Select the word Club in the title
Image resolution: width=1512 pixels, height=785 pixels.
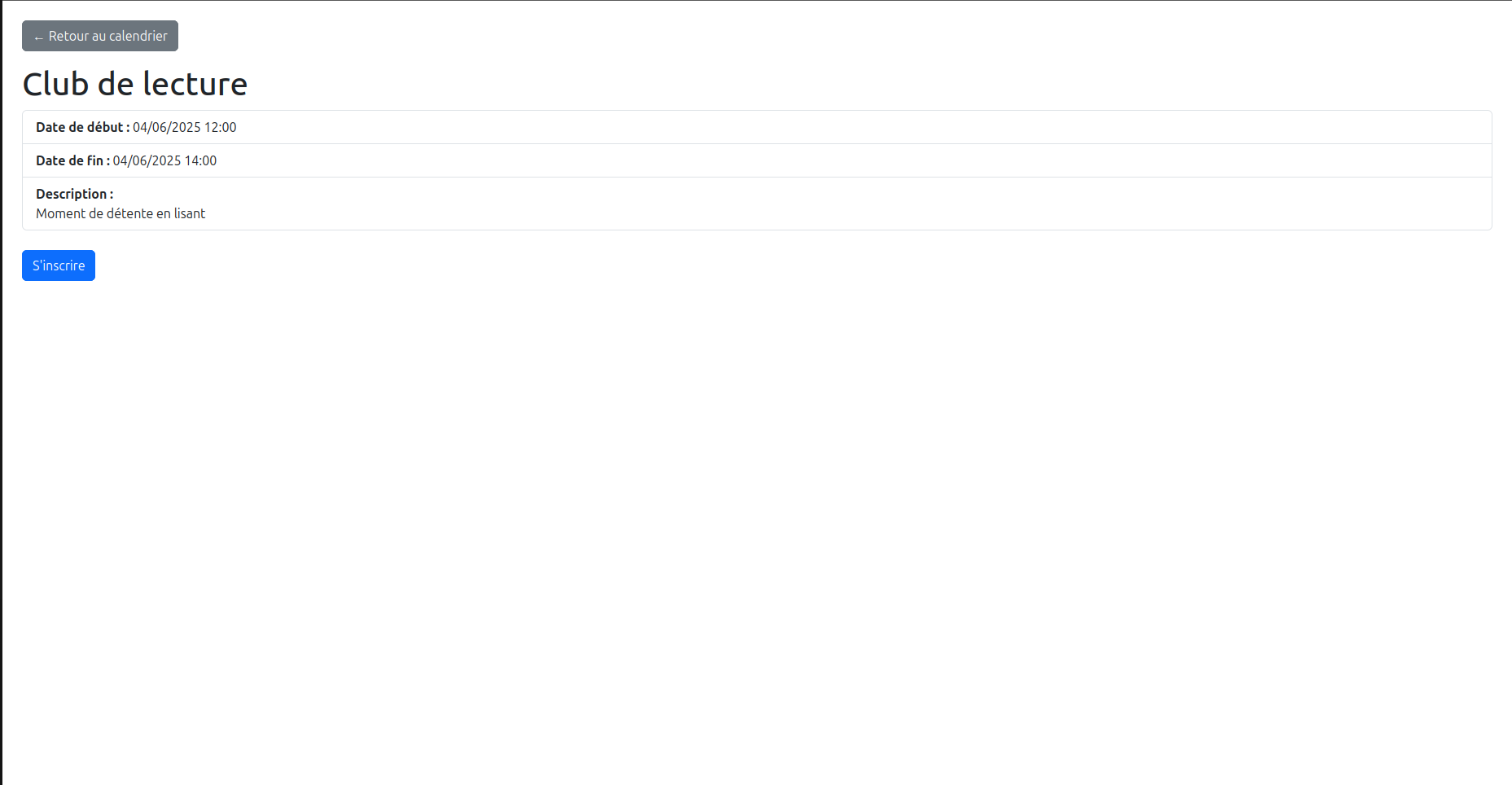pos(55,84)
